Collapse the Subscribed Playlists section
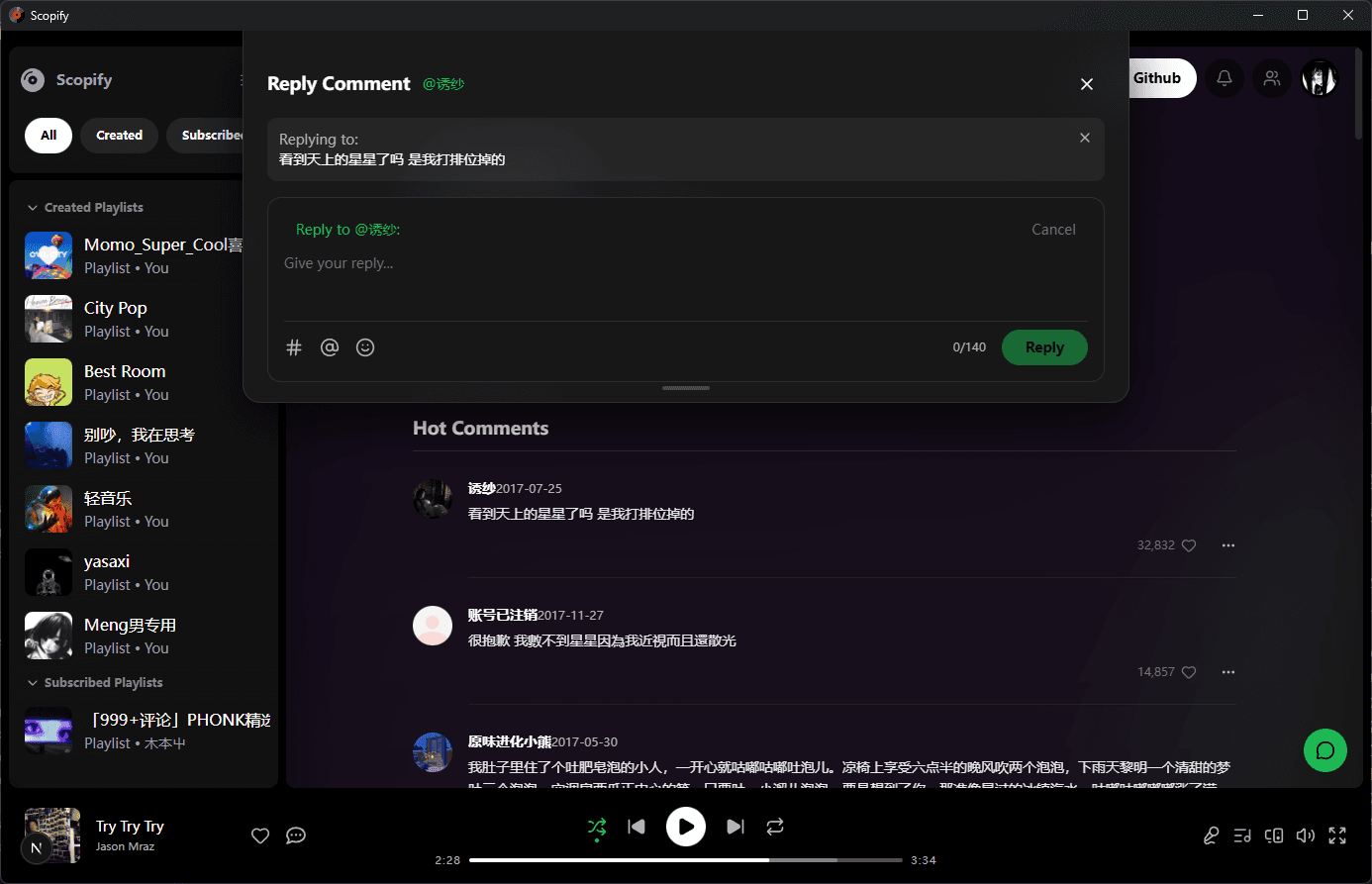The width and height of the screenshot is (1372, 884). click(95, 683)
